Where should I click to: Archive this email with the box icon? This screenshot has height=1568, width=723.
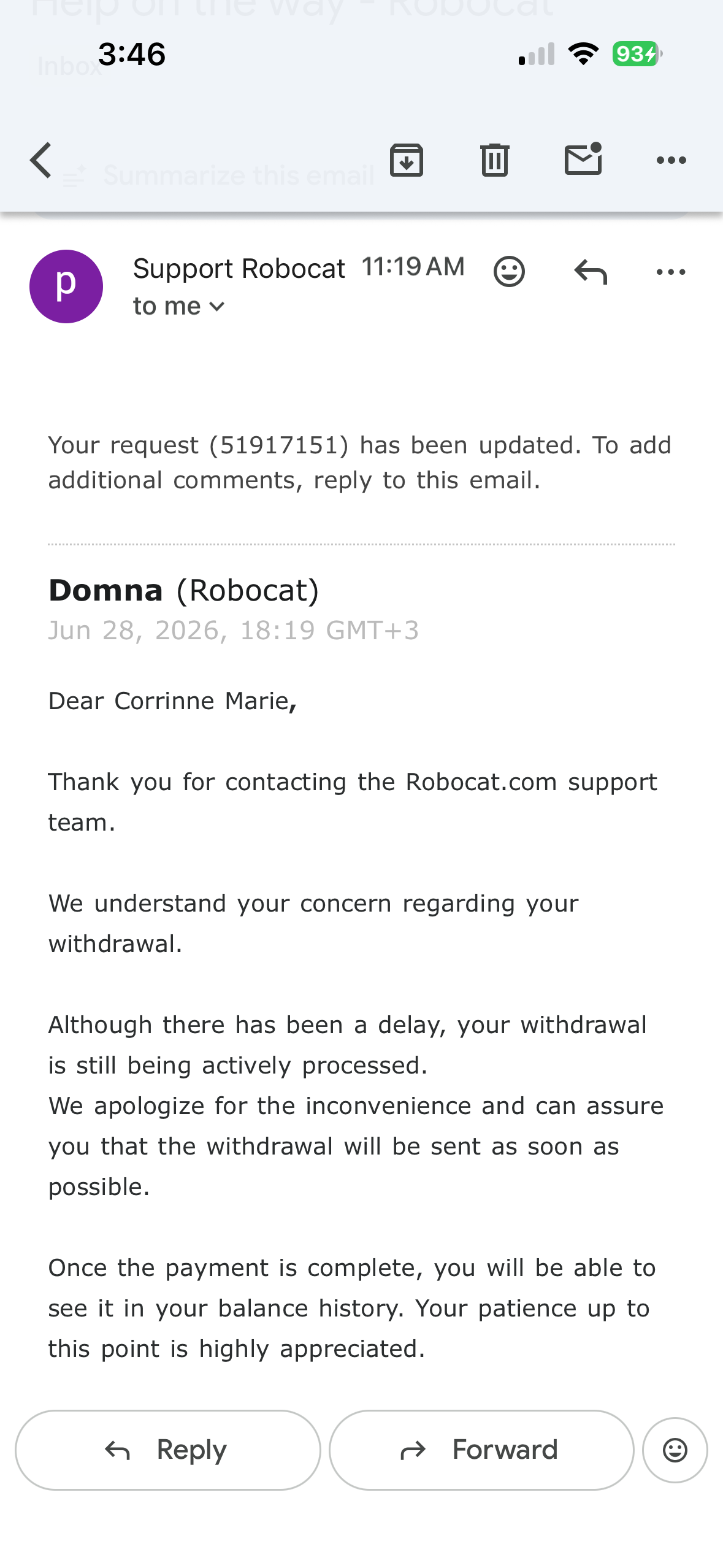coord(407,160)
